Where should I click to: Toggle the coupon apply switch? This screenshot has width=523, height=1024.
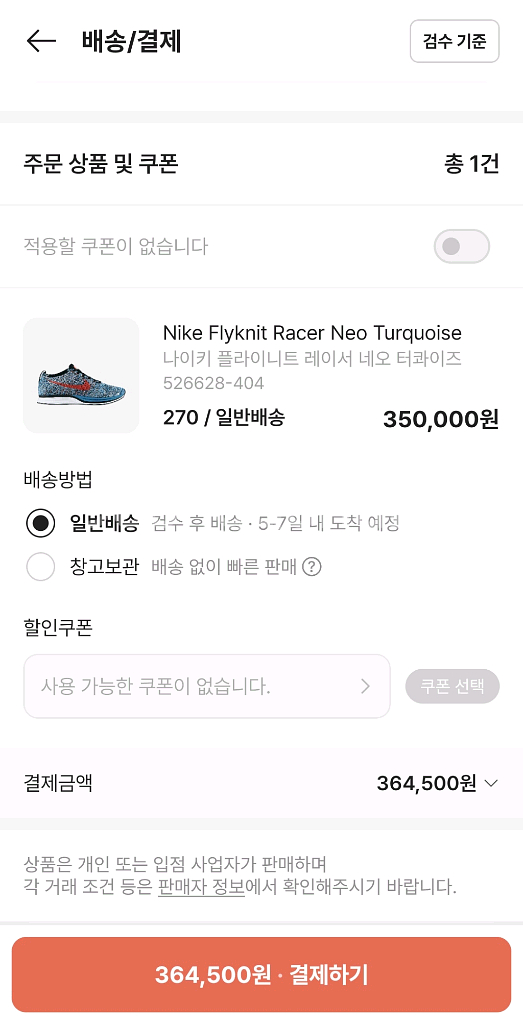[462, 246]
